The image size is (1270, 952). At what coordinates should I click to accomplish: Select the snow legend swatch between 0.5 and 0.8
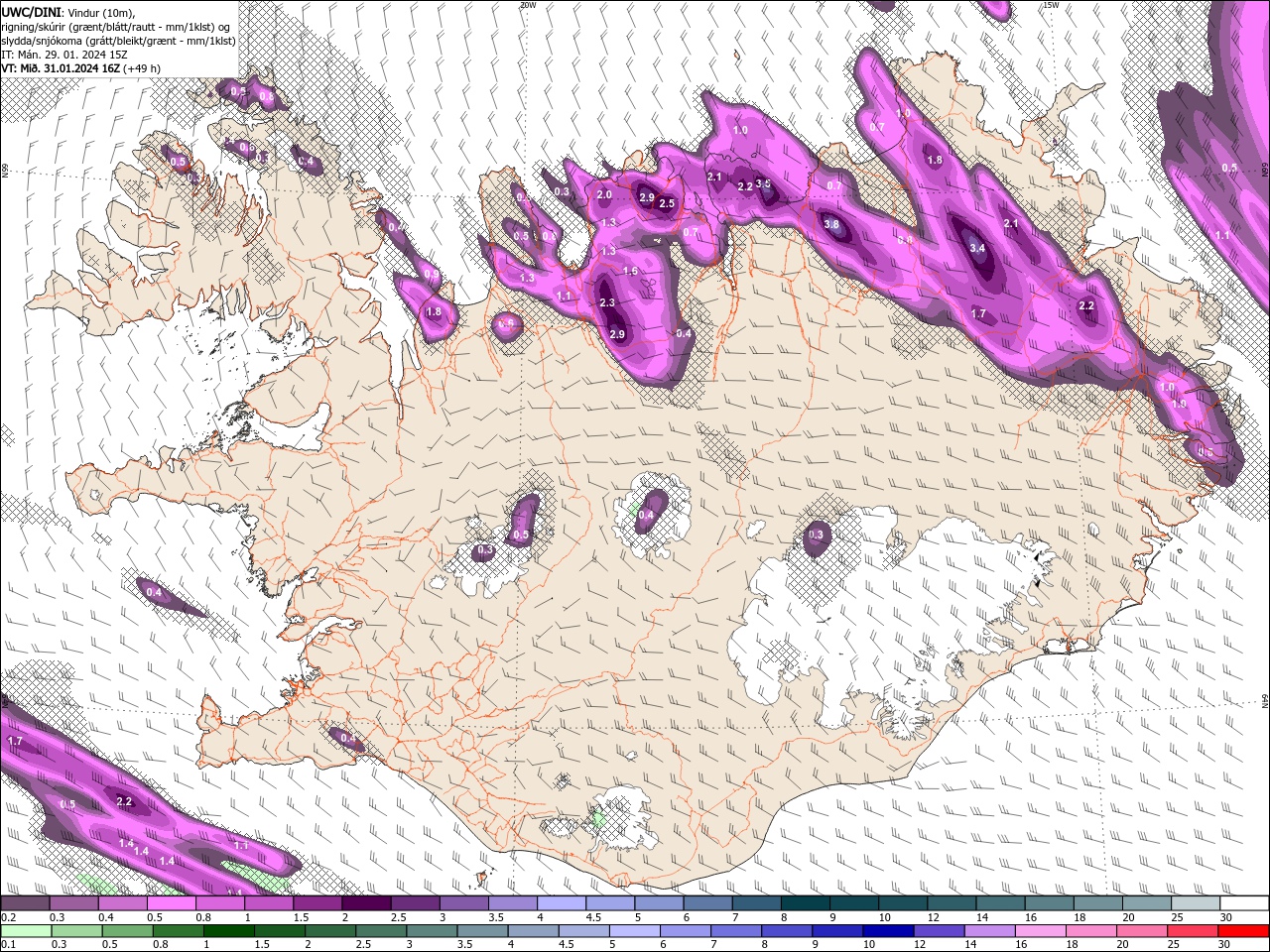pyautogui.click(x=171, y=903)
